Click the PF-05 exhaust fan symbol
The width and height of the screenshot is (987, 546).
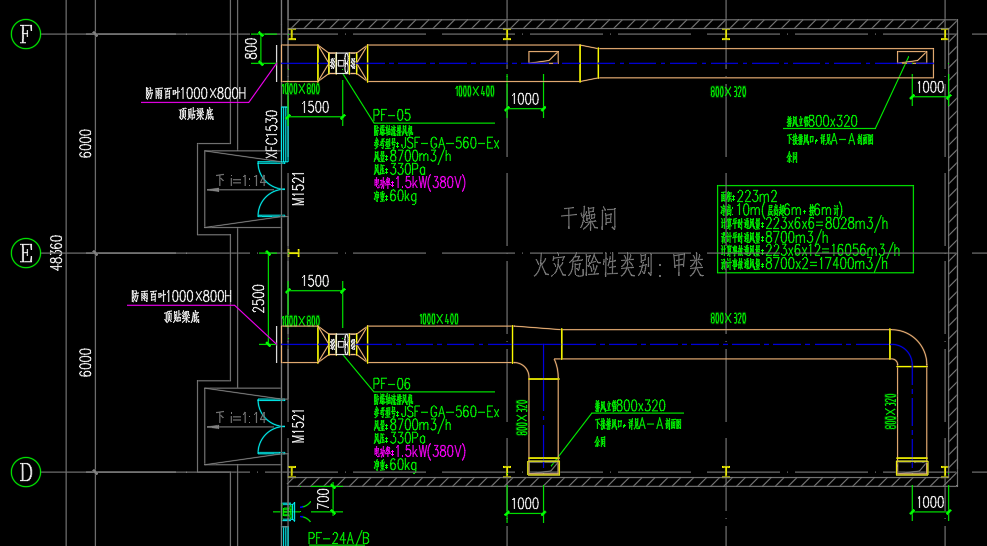coord(342,64)
